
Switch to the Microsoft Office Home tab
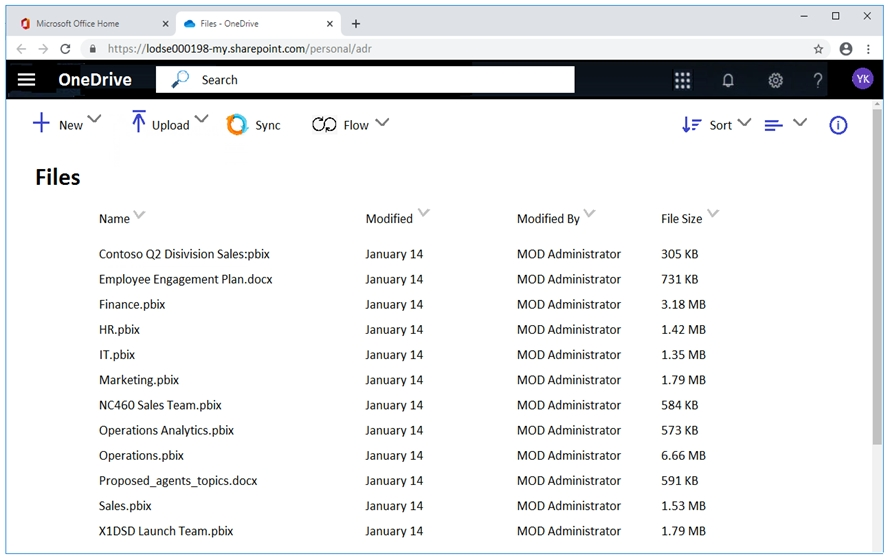click(94, 23)
